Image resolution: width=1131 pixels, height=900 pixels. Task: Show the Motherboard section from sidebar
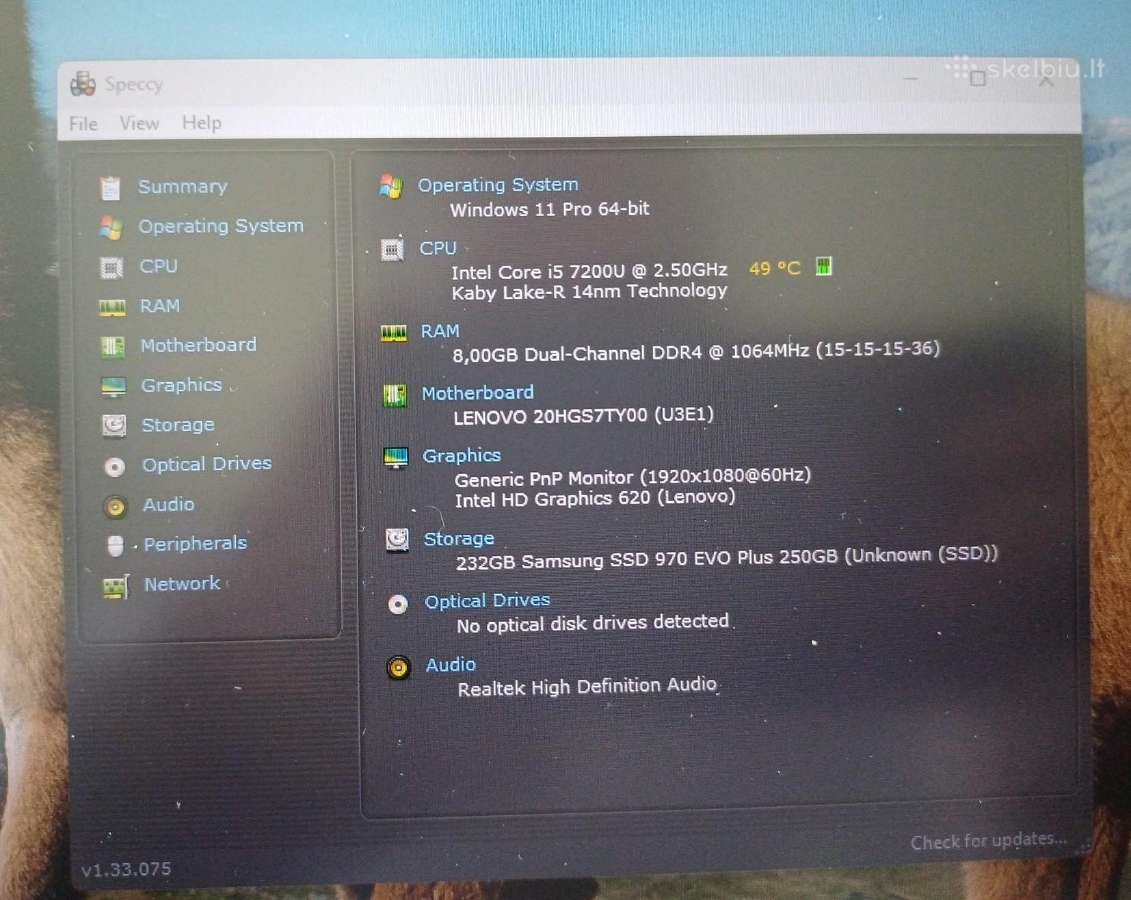(x=198, y=345)
